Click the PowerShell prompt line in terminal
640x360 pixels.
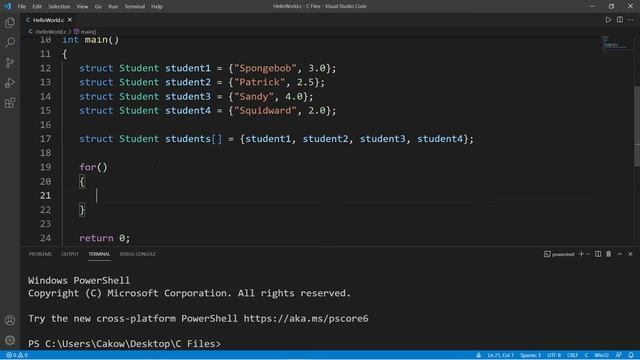(124, 344)
